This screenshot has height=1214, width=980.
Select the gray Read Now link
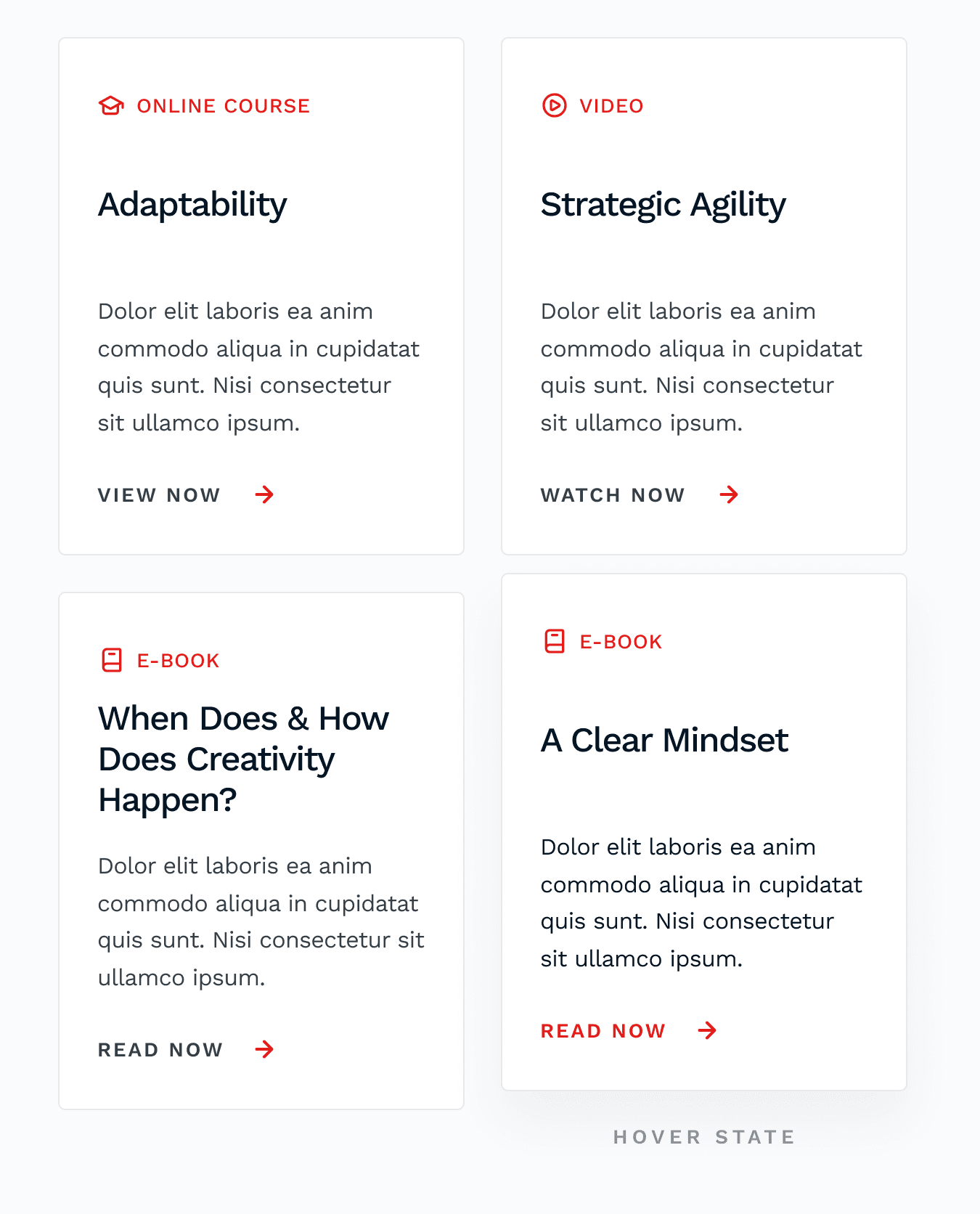[160, 1050]
